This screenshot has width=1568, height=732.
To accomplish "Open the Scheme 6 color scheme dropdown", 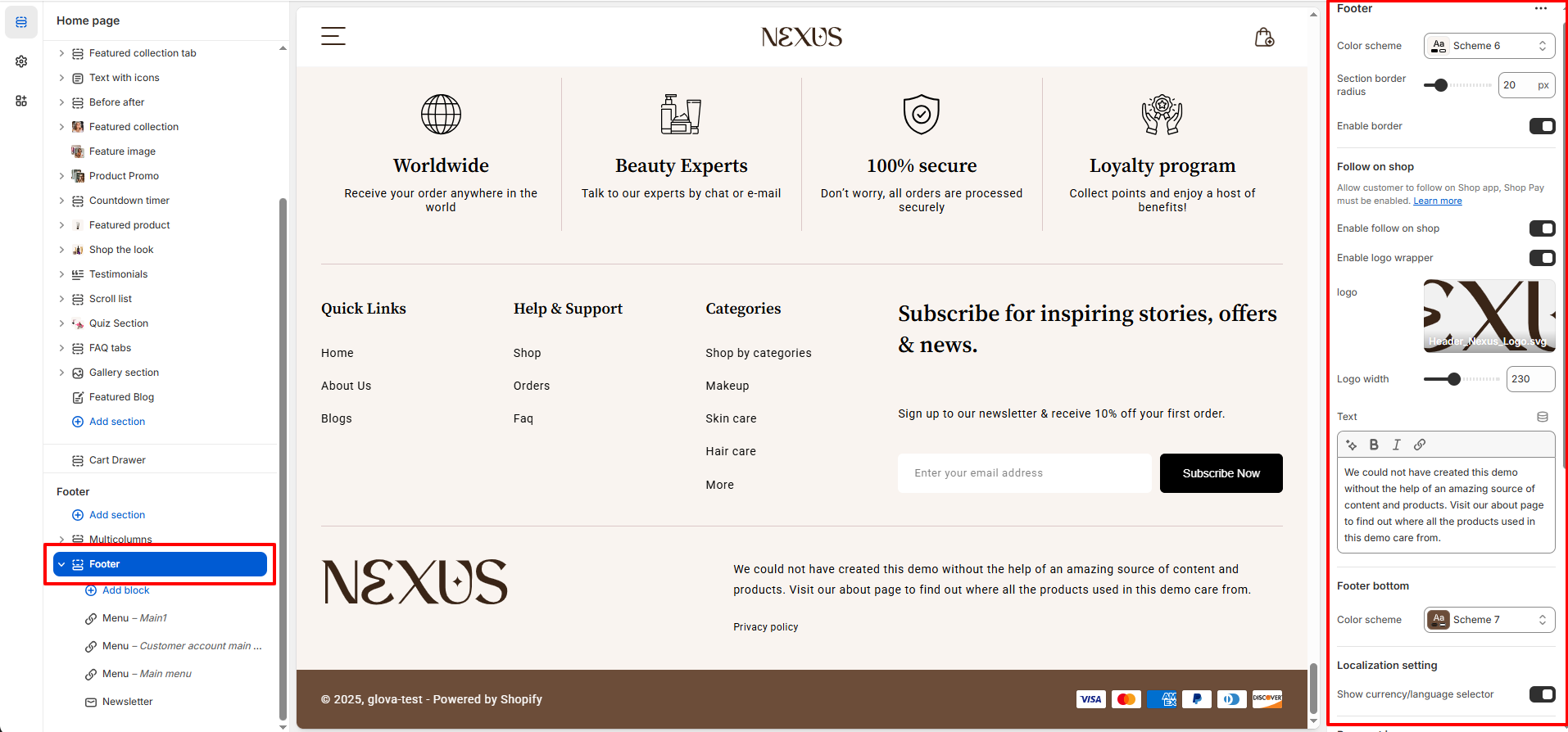I will pyautogui.click(x=1489, y=46).
